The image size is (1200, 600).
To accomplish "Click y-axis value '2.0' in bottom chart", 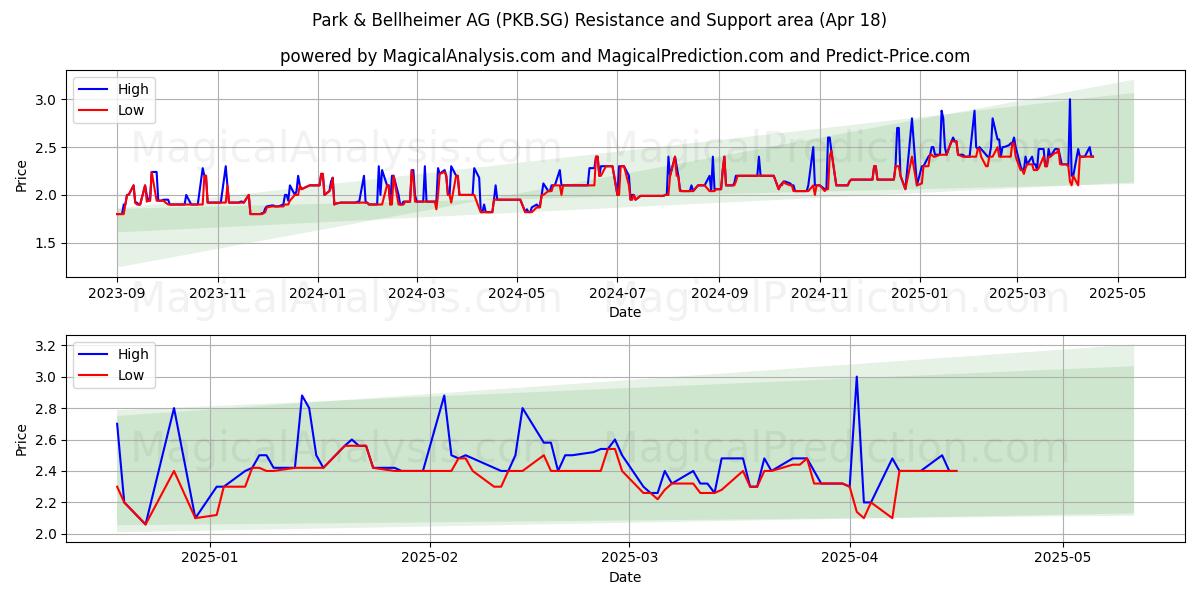I will (48, 534).
